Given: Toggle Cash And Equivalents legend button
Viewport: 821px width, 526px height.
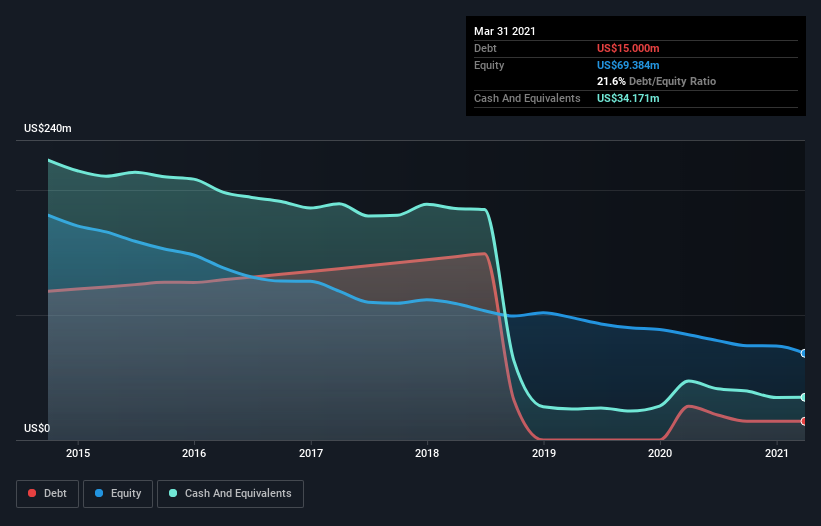Looking at the screenshot, I should 230,494.
